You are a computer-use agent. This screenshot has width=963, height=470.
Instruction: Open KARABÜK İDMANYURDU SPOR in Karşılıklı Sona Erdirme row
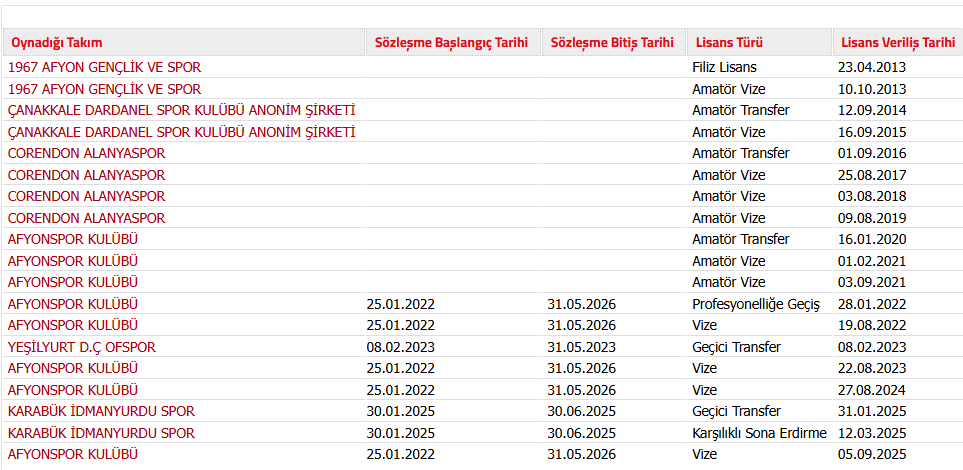tap(101, 433)
